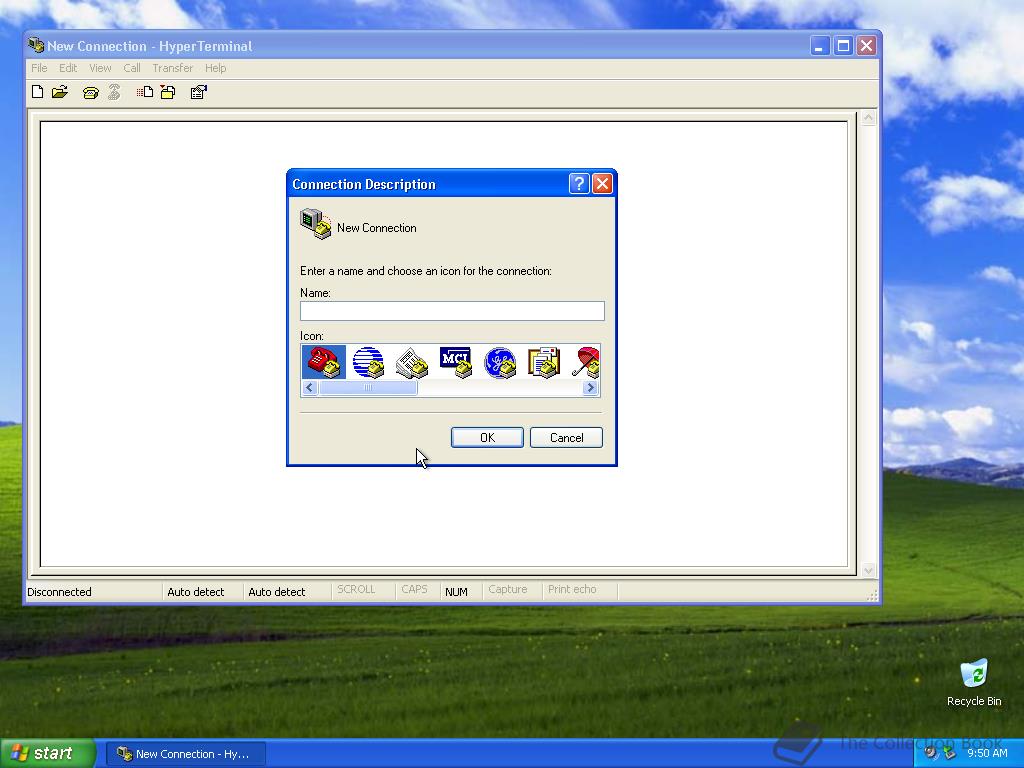Click the Properties toolbar icon

[x=199, y=92]
